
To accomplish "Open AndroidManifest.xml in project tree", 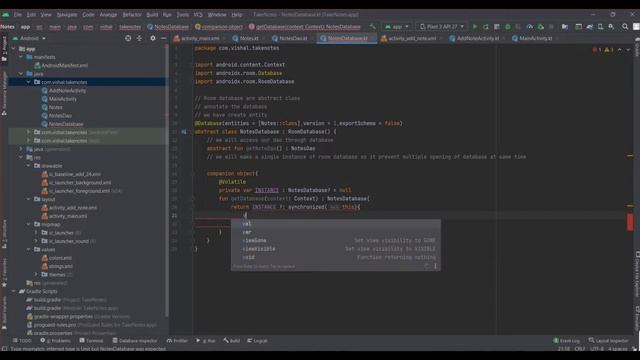I will click(x=61, y=65).
